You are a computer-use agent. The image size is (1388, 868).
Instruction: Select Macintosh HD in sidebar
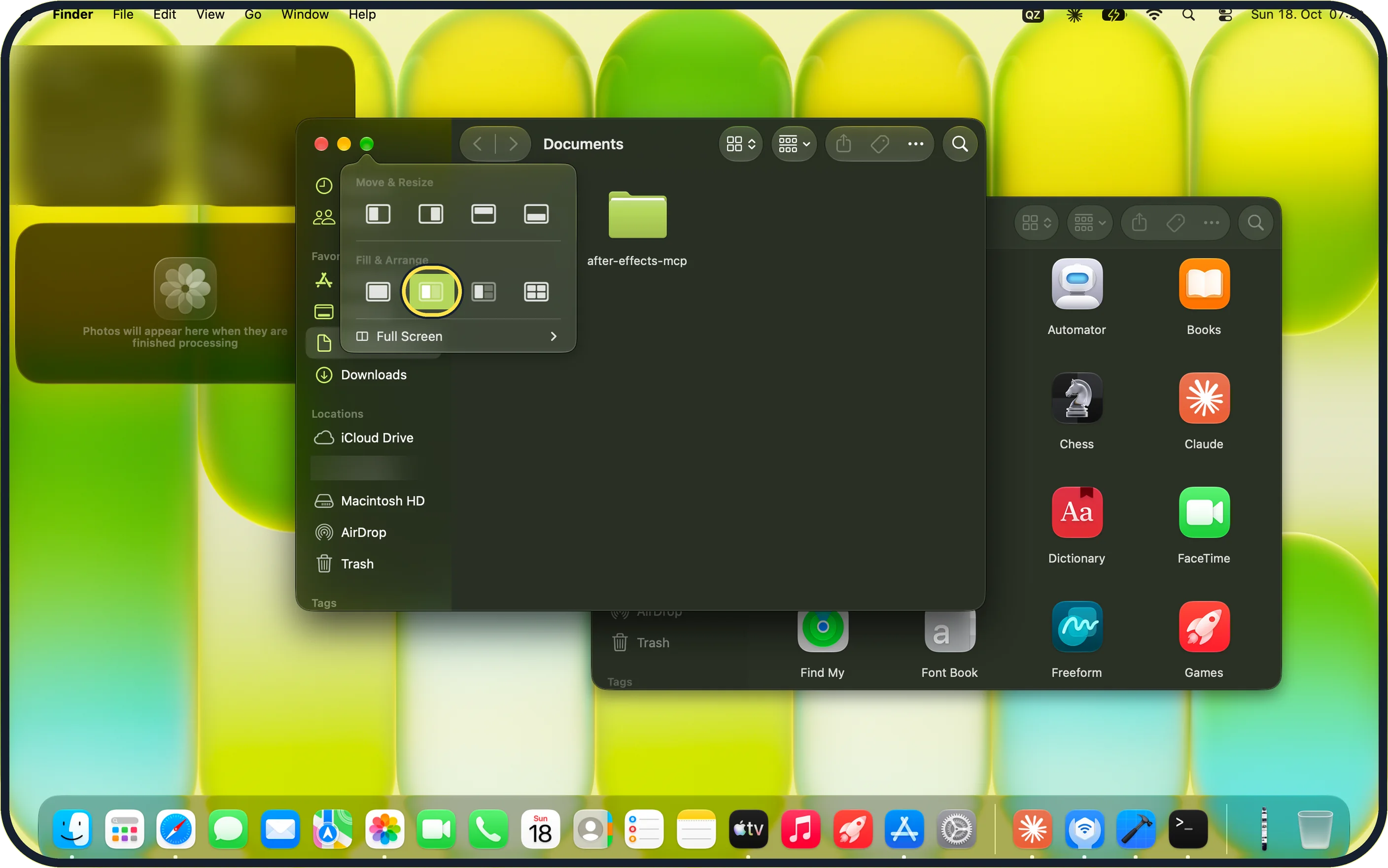(374, 501)
